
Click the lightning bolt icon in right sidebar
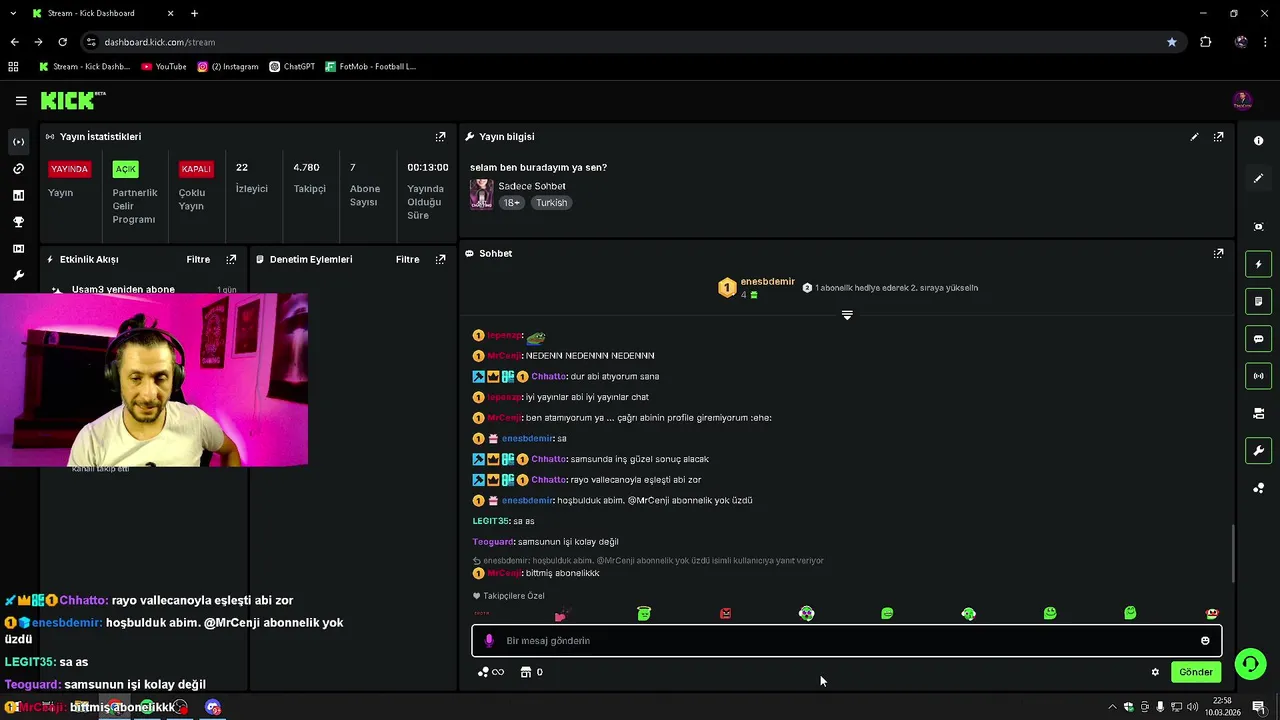coord(1258,264)
